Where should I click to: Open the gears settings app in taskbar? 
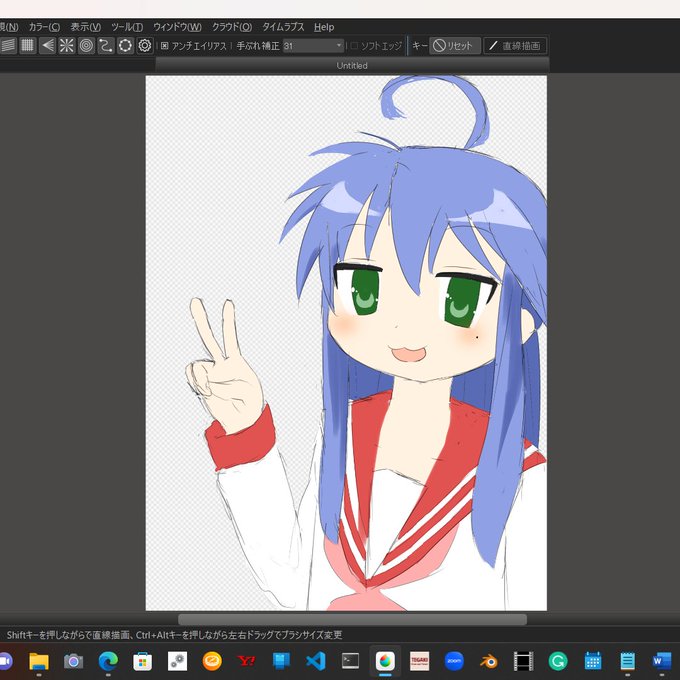tap(177, 661)
